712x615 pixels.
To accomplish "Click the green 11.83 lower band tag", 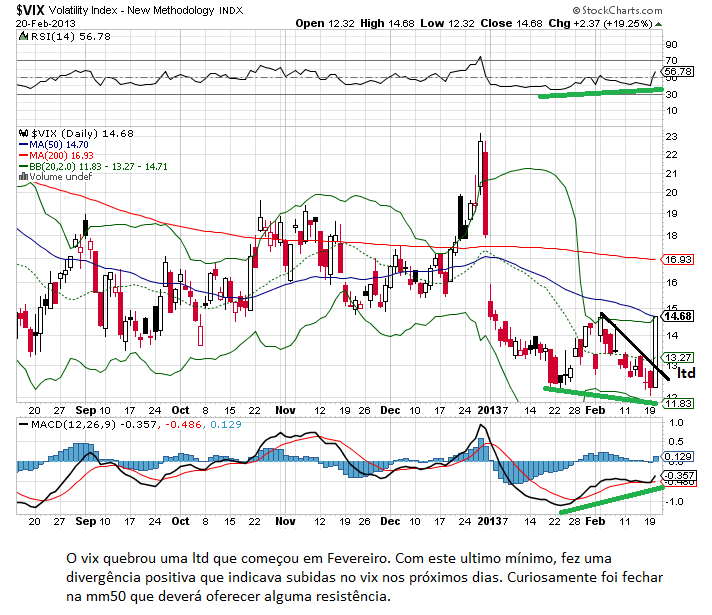I will [x=678, y=403].
